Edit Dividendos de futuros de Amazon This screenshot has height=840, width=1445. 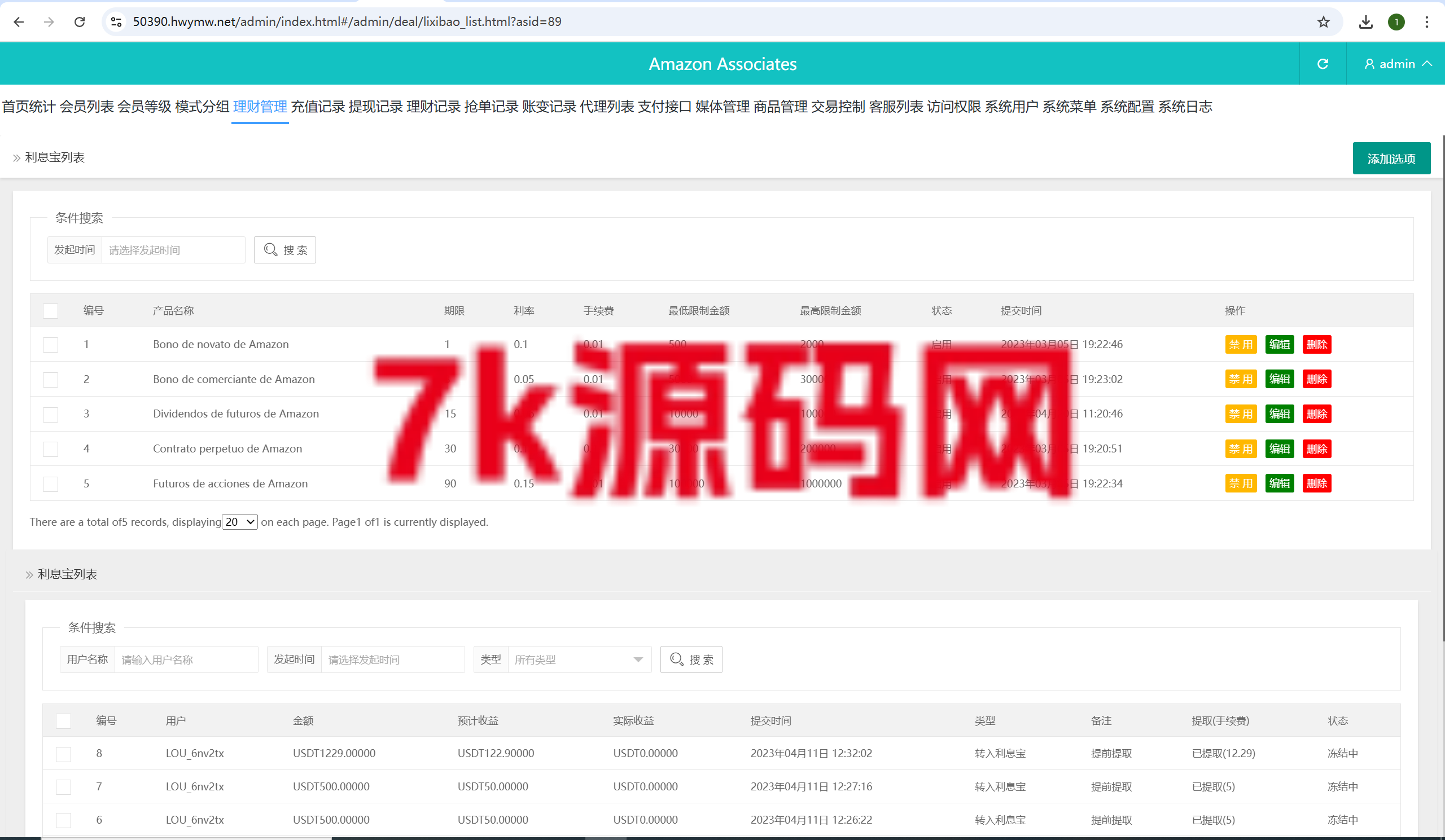1279,414
